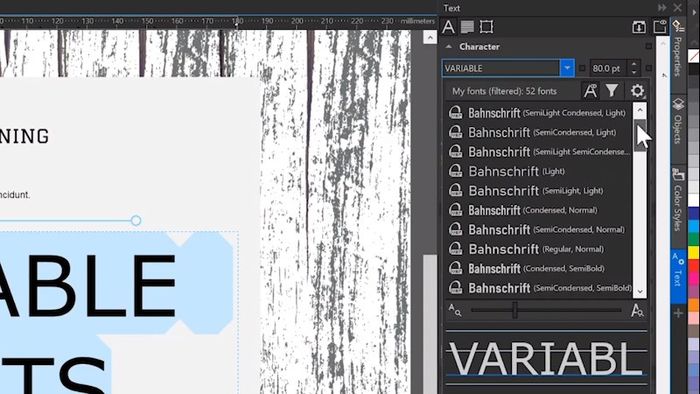
Task: Open the font filter funnel
Action: click(x=612, y=91)
